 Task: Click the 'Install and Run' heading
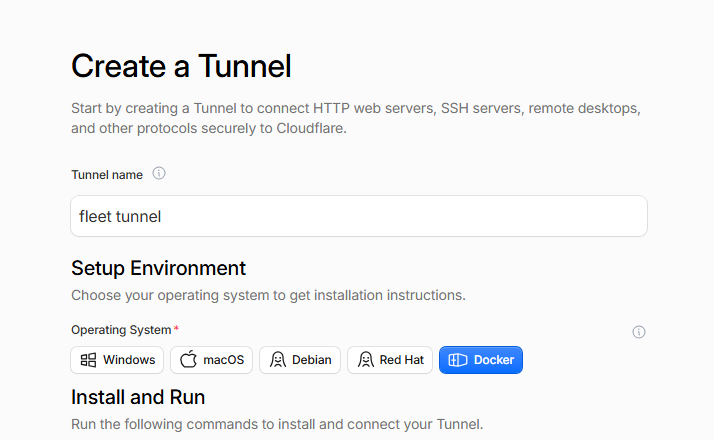tap(138, 397)
